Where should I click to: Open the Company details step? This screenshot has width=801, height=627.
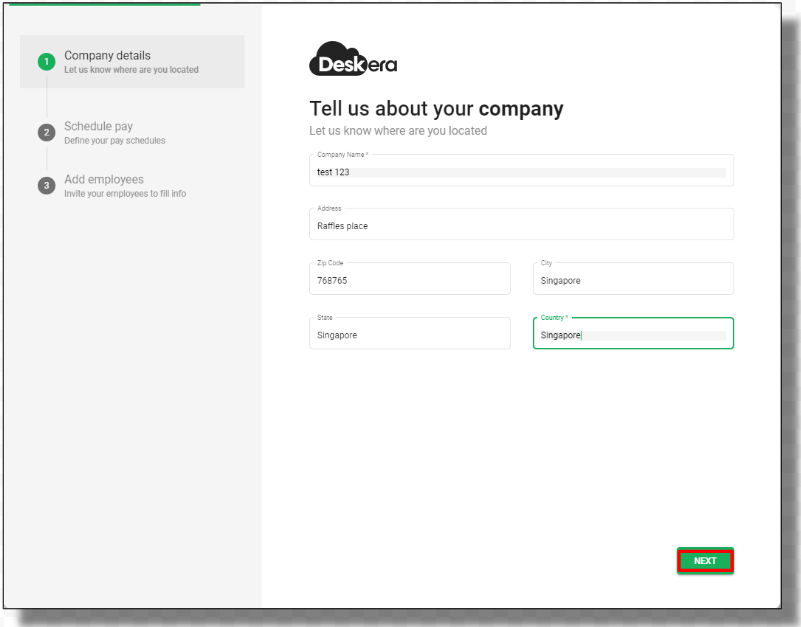(x=132, y=62)
